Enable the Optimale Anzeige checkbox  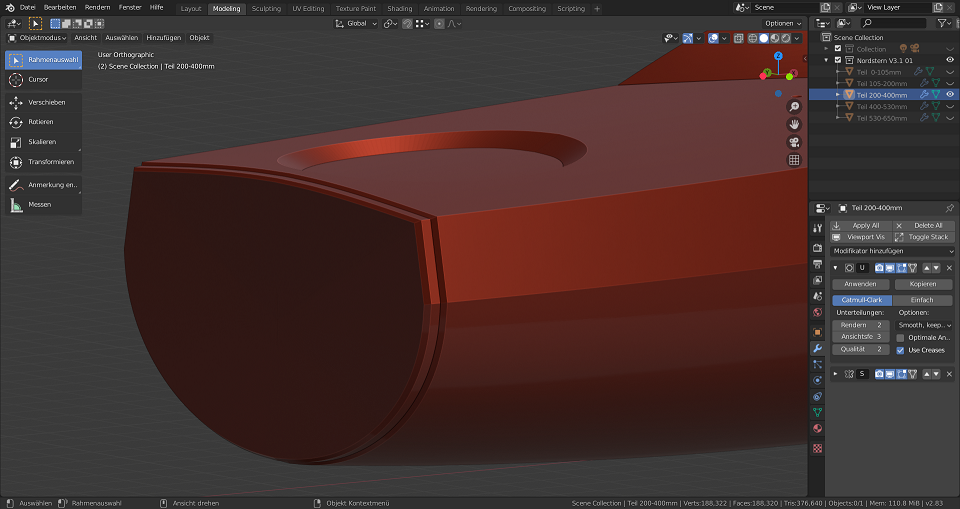coord(900,338)
